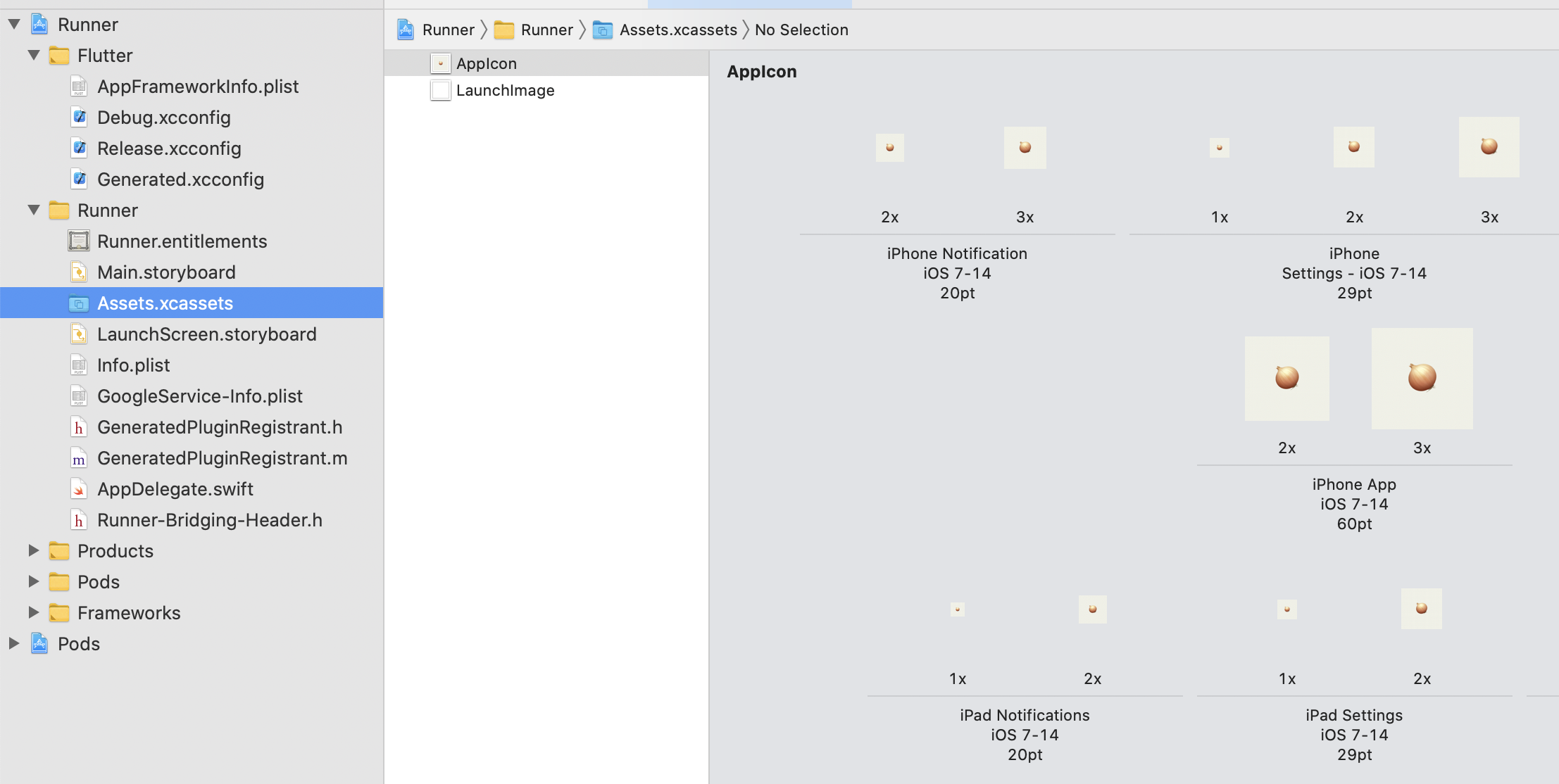Click the Swift icon next to AppDelegate.swift
1559x784 pixels.
click(79, 489)
